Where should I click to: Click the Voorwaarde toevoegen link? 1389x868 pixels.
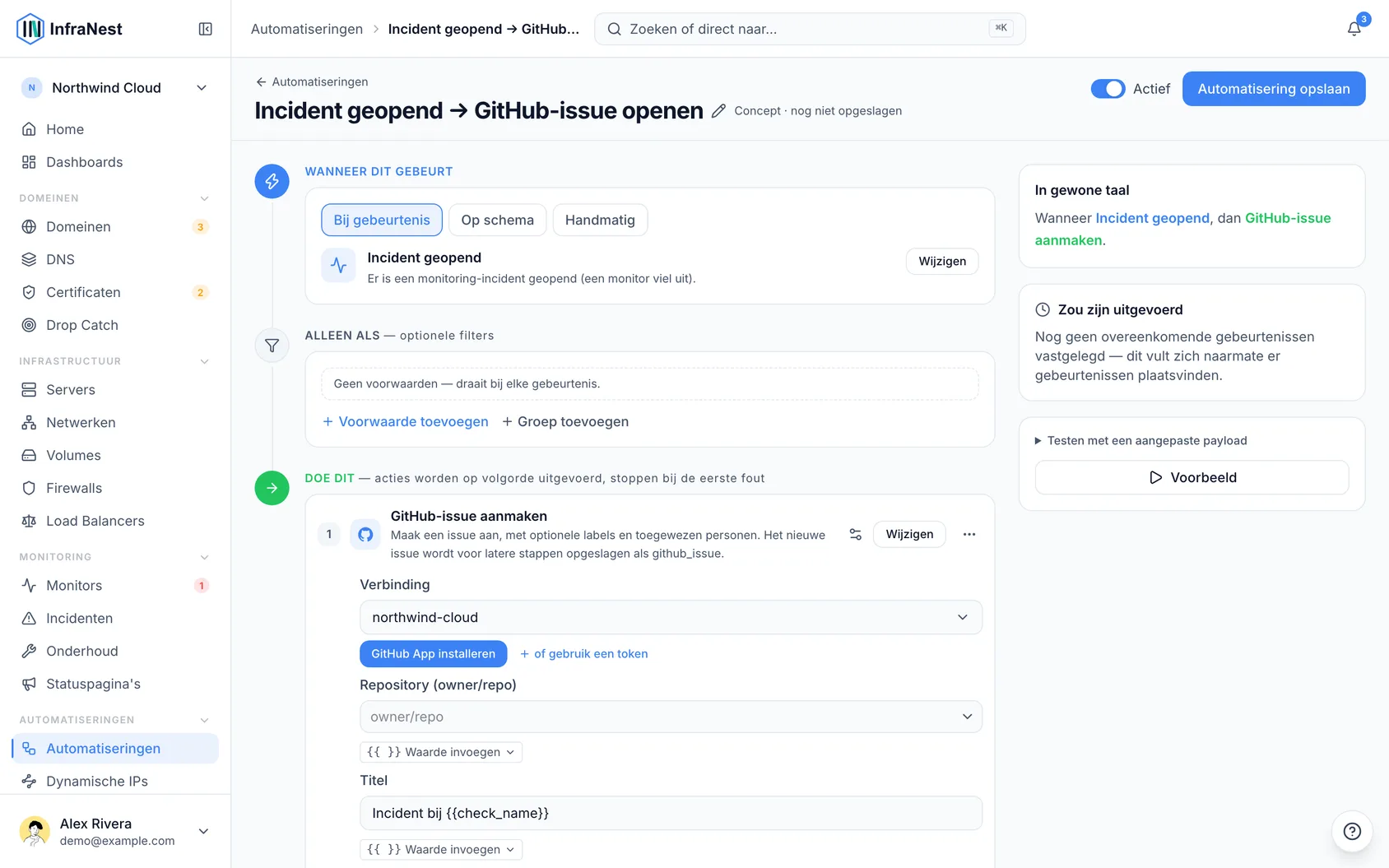pyautogui.click(x=406, y=421)
